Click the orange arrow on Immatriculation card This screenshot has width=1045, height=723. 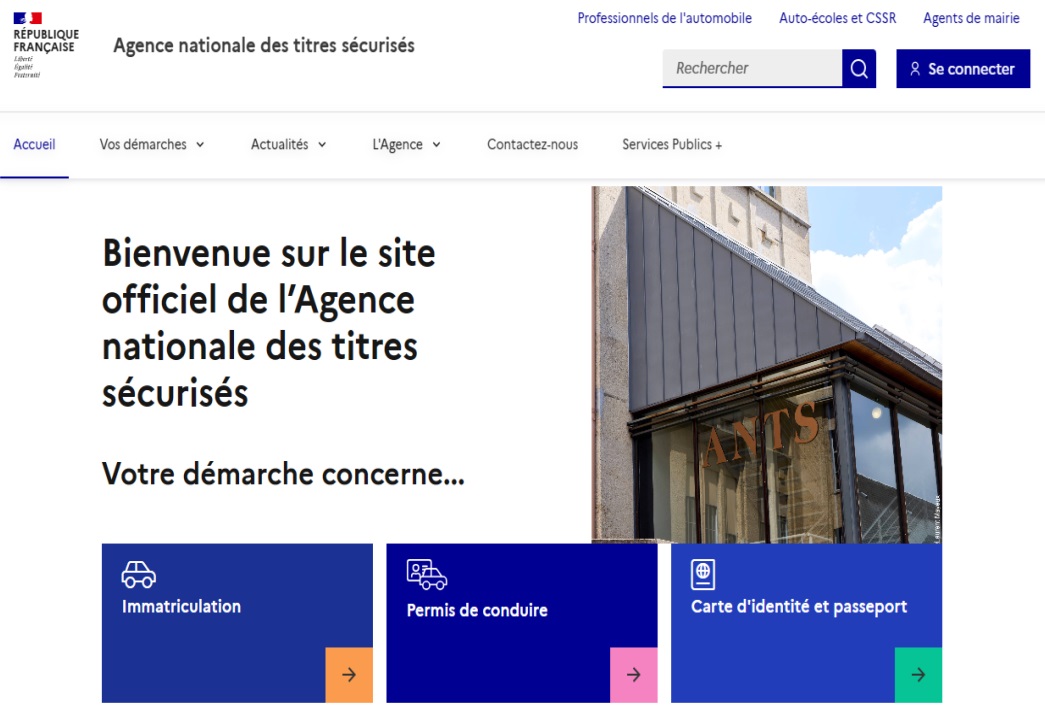tap(349, 674)
